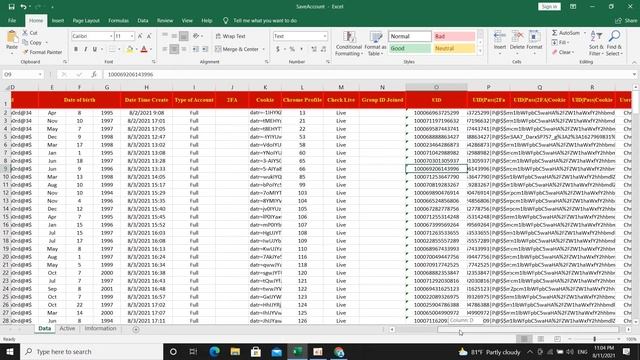Viewport: 640px width, 360px height.
Task: Click the Format Painter brush
Action: coord(42,52)
